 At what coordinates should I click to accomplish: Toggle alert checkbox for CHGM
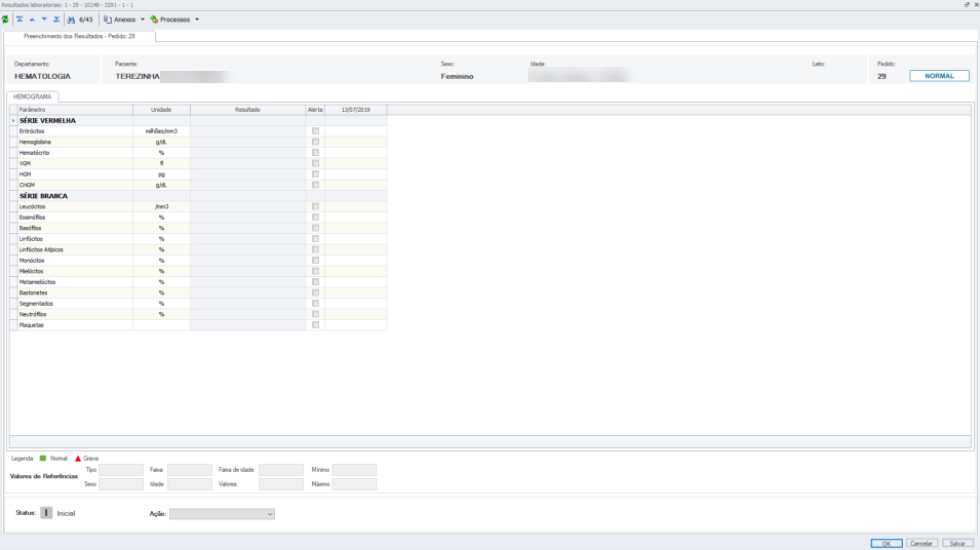point(316,185)
